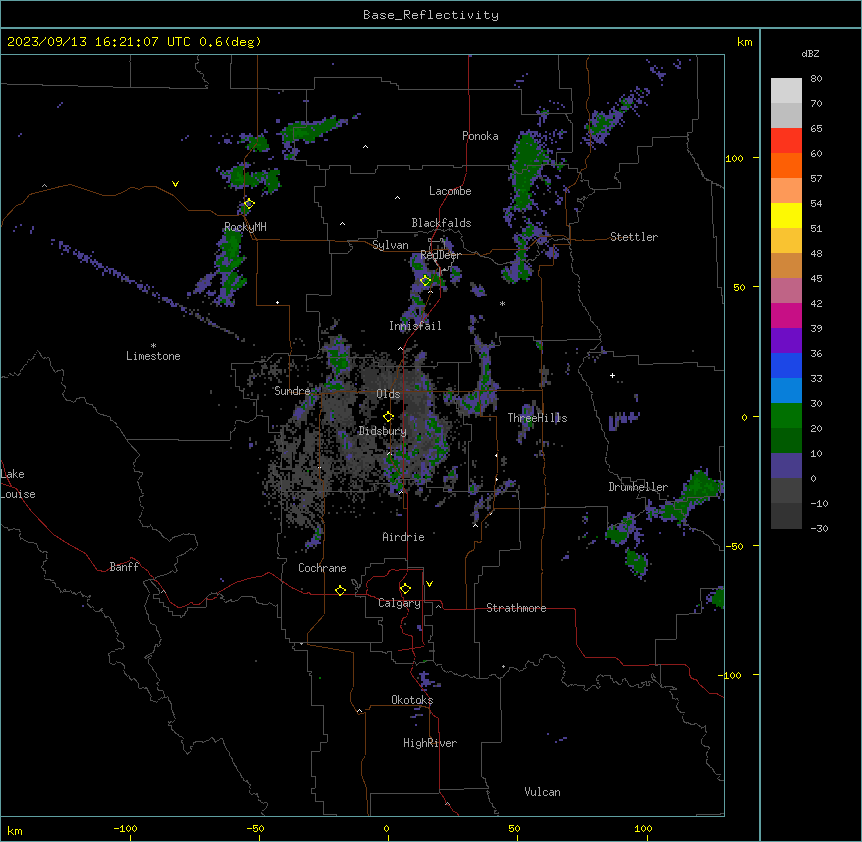
Task: Click the white asterisk above Limestone
Action: click(153, 346)
